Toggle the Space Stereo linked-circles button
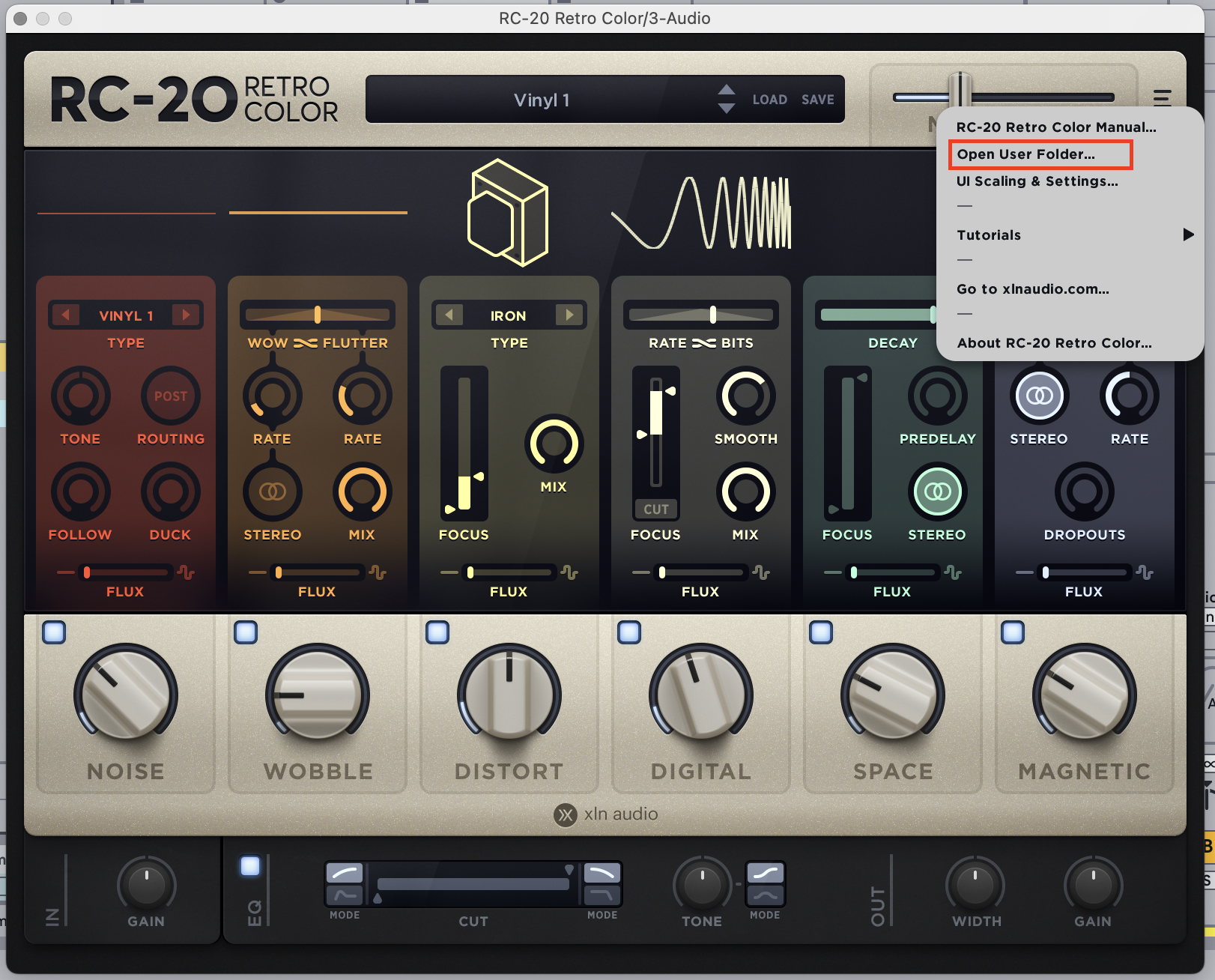This screenshot has height=980, width=1215. [937, 491]
